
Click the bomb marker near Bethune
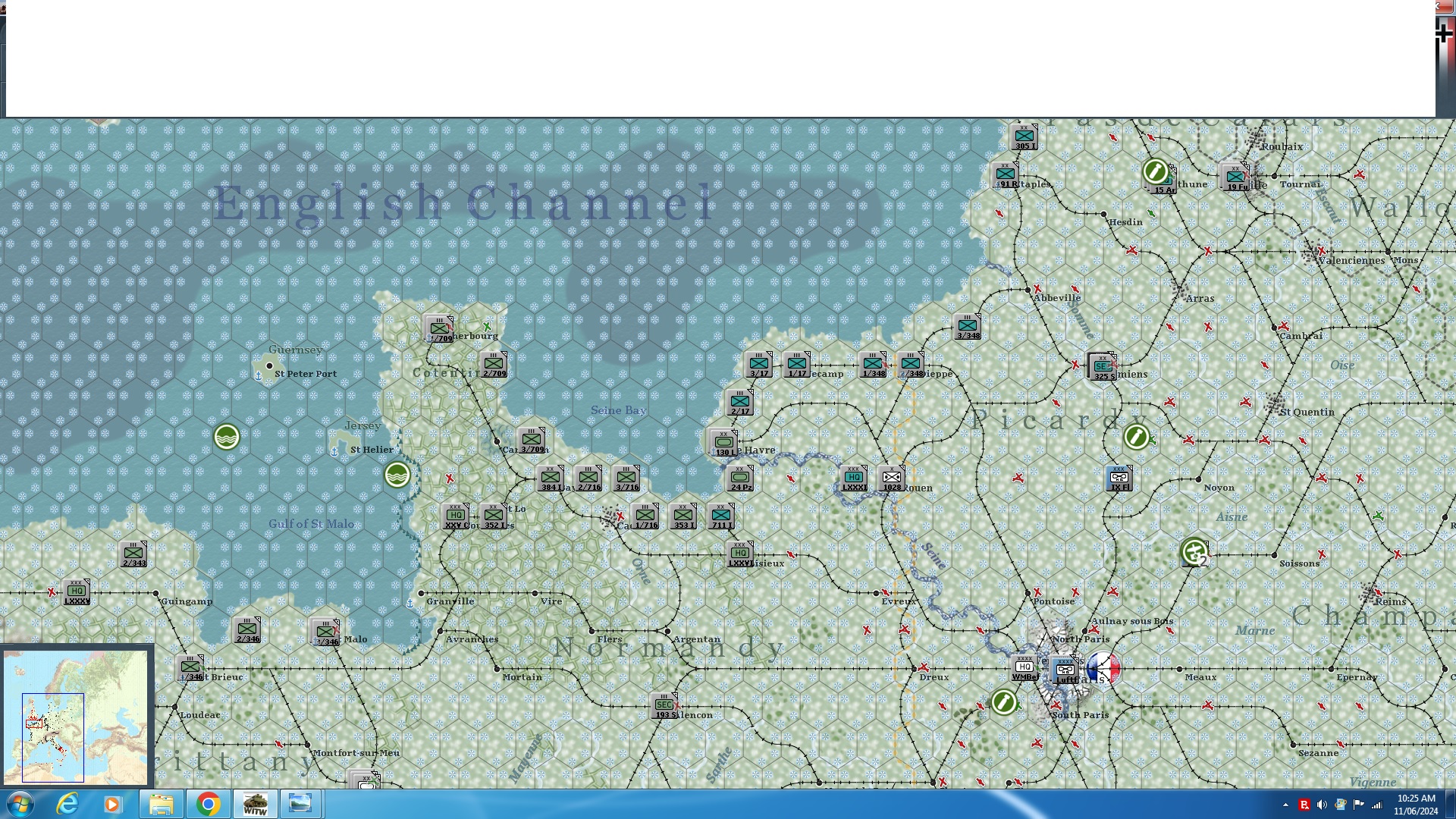pyautogui.click(x=1155, y=171)
